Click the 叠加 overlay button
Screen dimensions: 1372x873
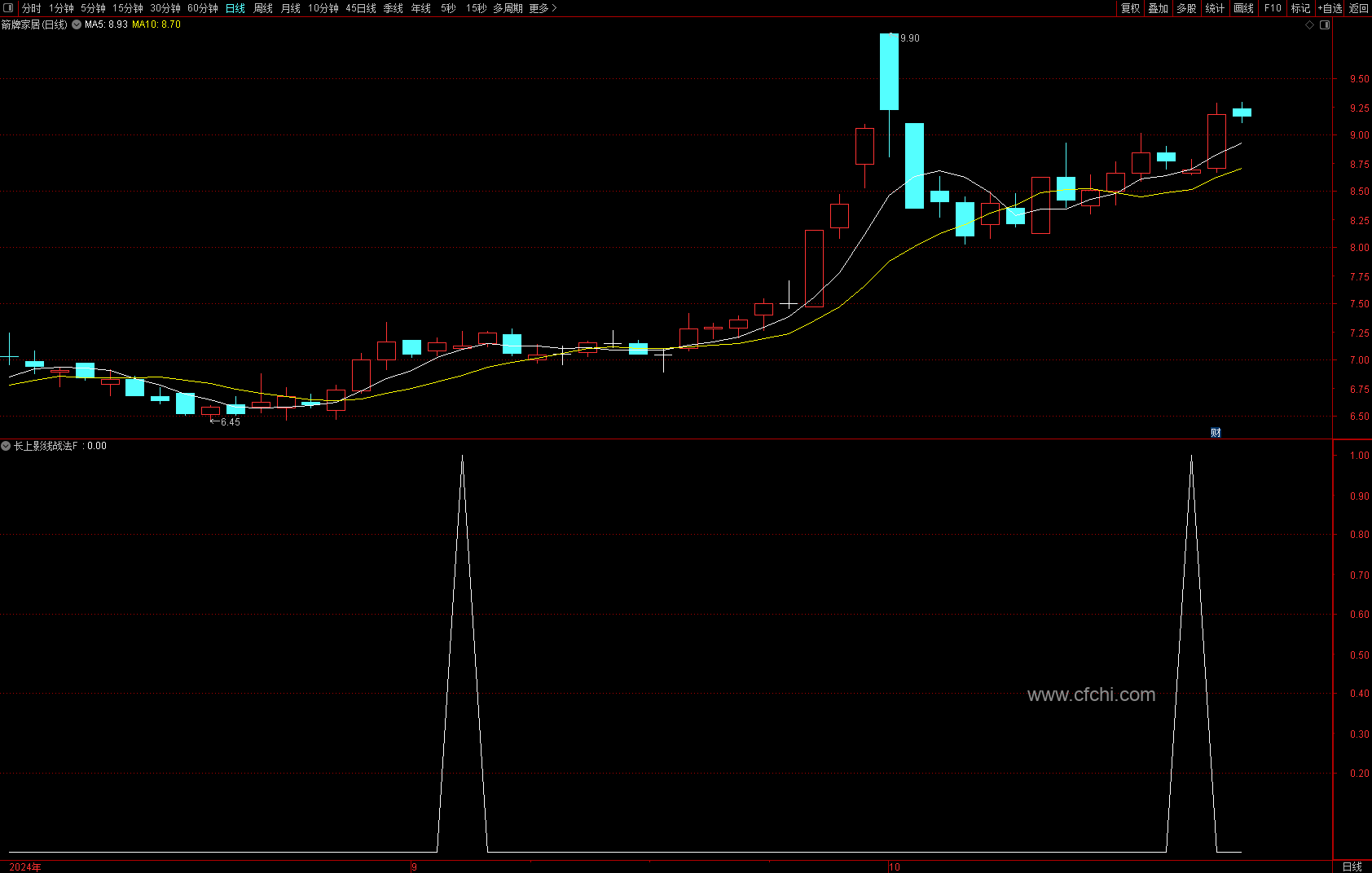(1159, 8)
